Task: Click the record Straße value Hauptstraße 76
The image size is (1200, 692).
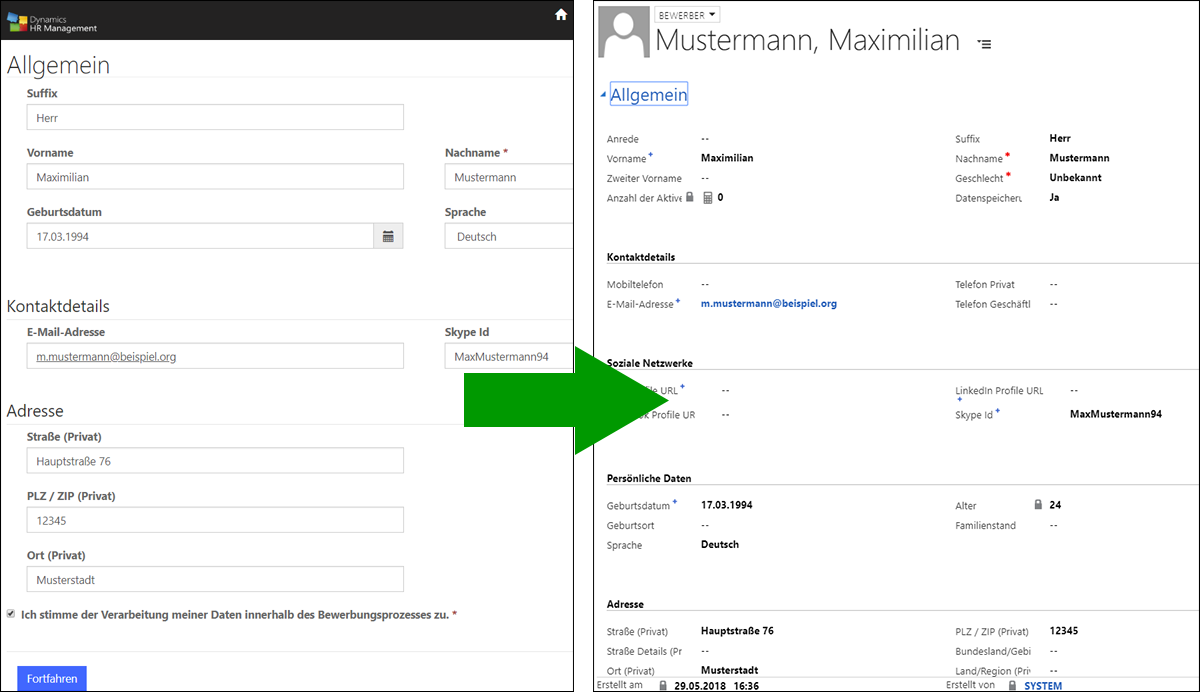Action: [738, 631]
